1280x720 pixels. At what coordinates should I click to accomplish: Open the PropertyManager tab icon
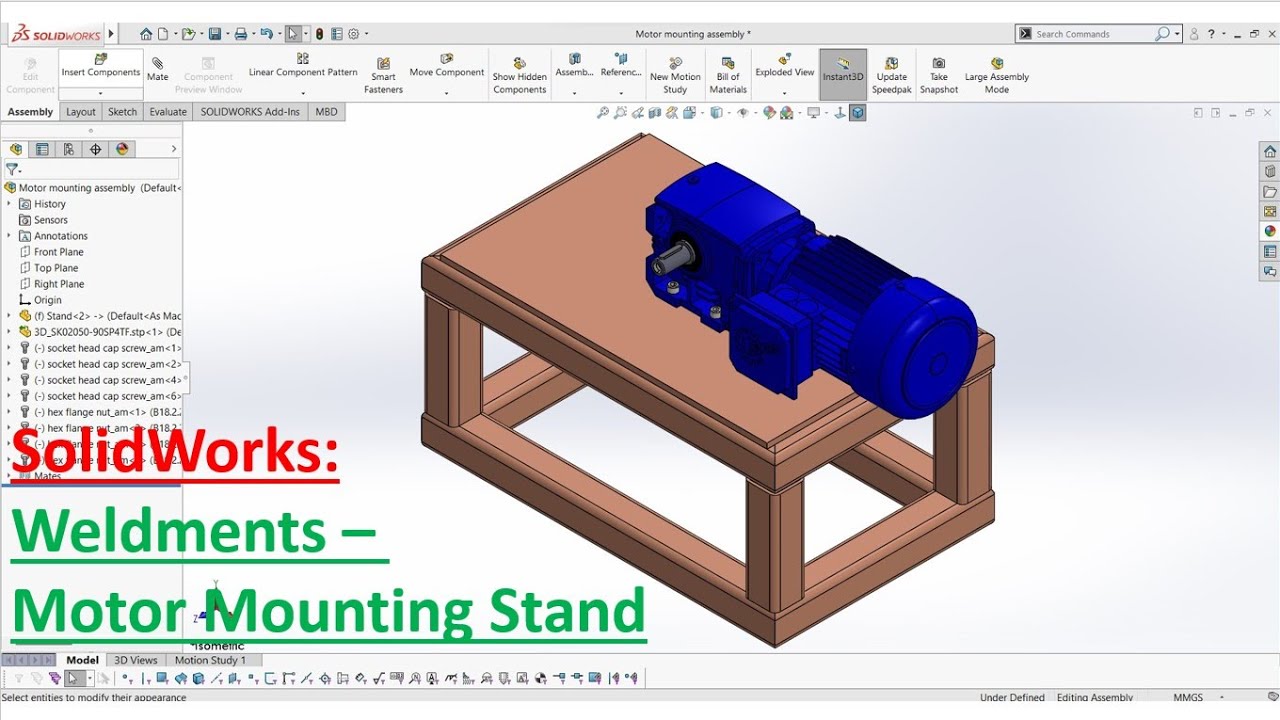[x=42, y=149]
